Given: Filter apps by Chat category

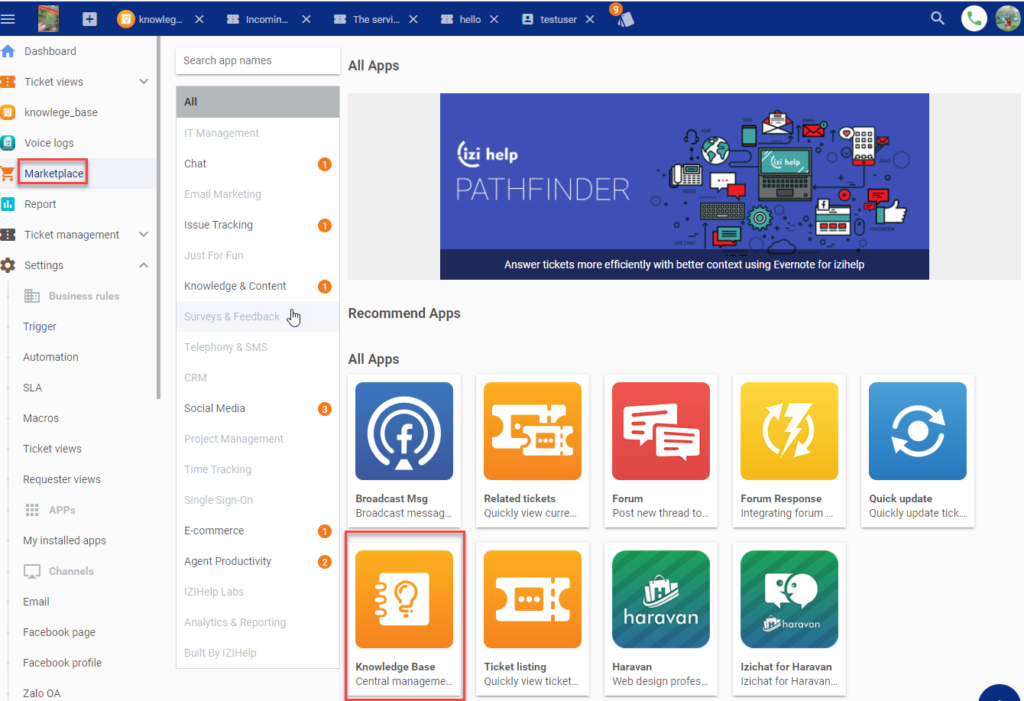Looking at the screenshot, I should point(257,163).
